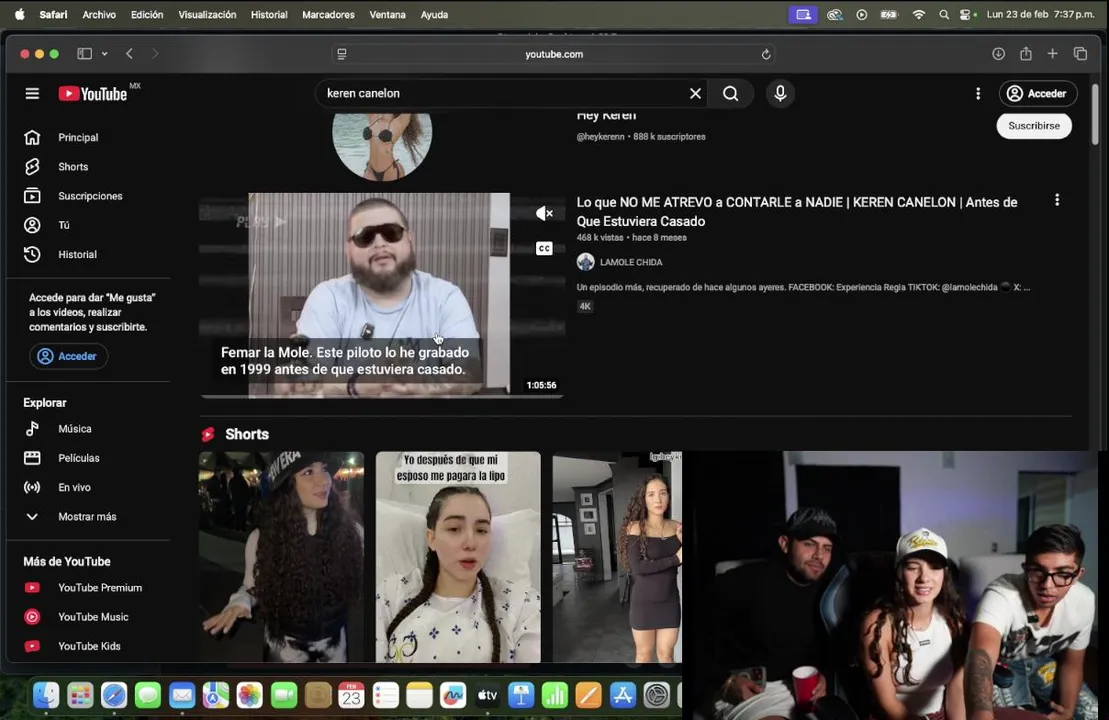Open the short with curly-haired woman in cap

281,557
